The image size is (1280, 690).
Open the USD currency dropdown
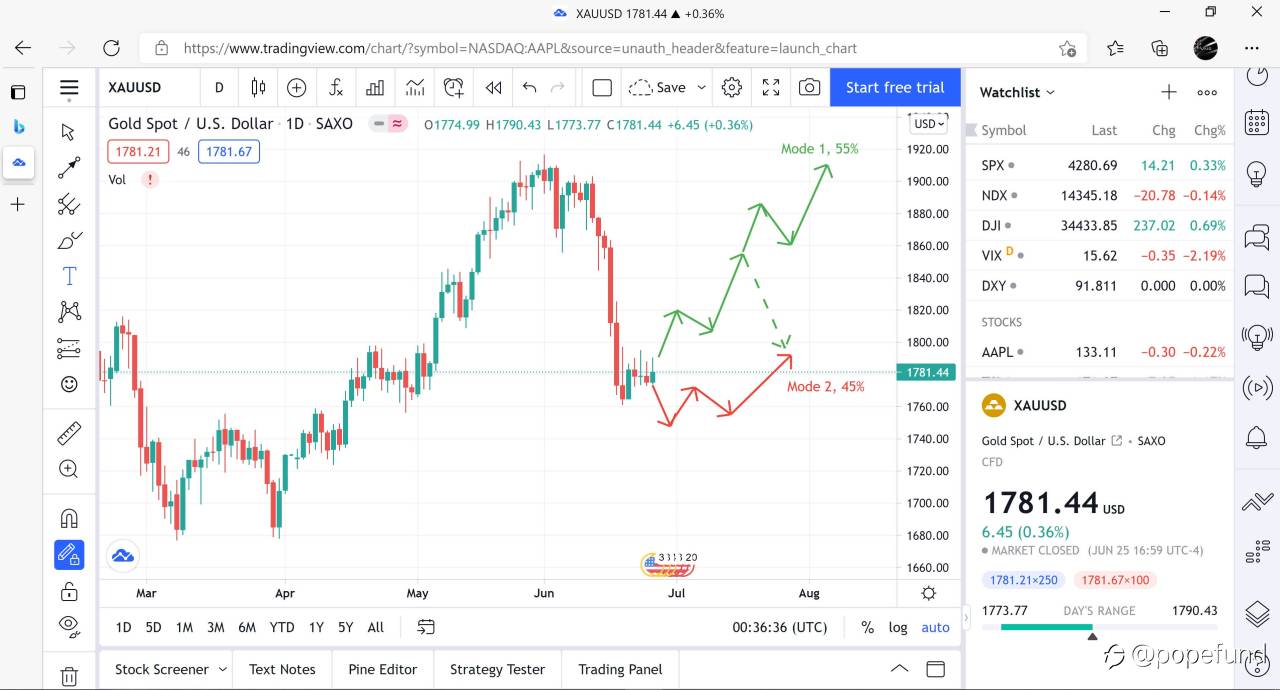coord(928,123)
